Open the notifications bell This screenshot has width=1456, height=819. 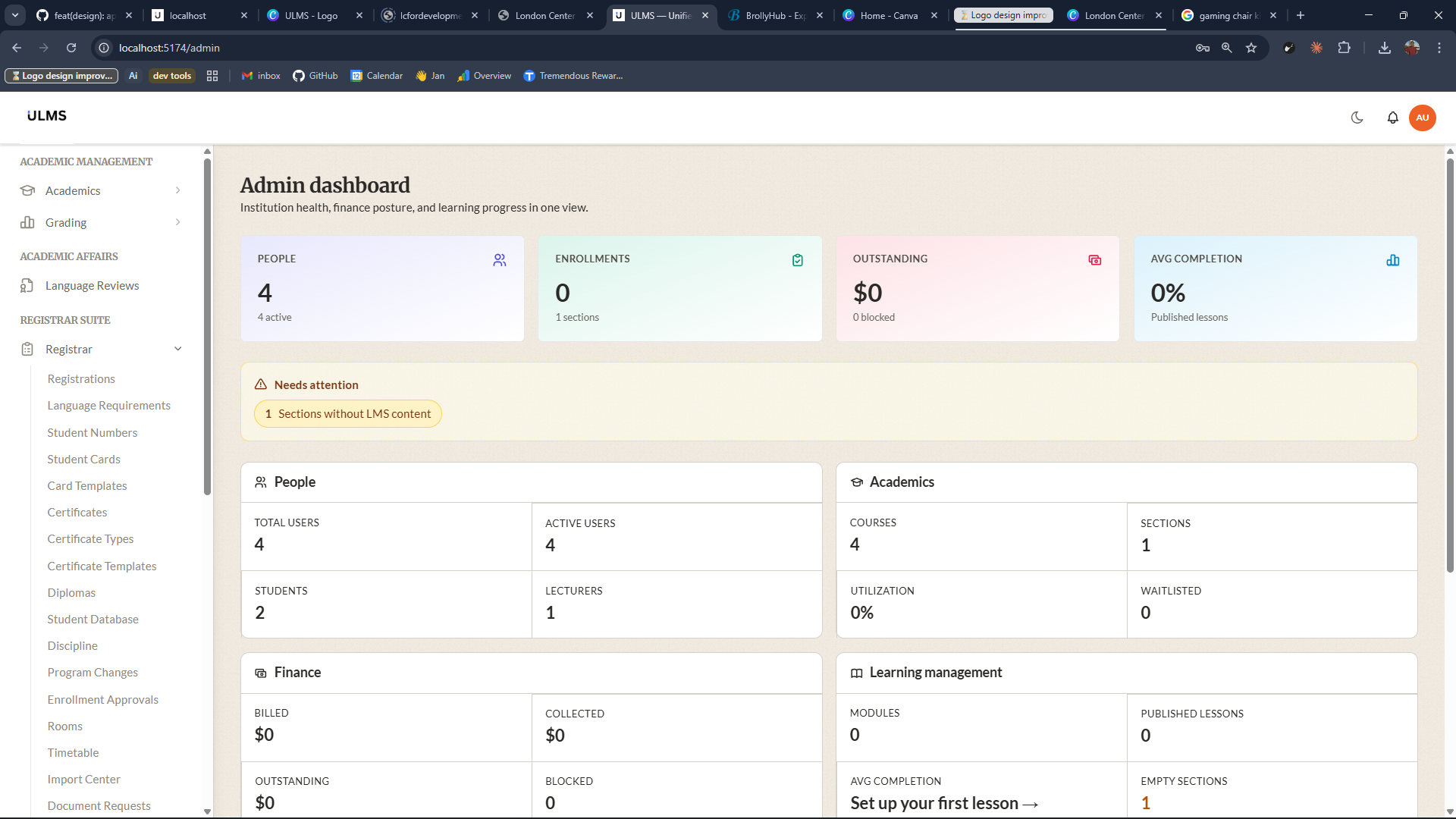[x=1392, y=118]
